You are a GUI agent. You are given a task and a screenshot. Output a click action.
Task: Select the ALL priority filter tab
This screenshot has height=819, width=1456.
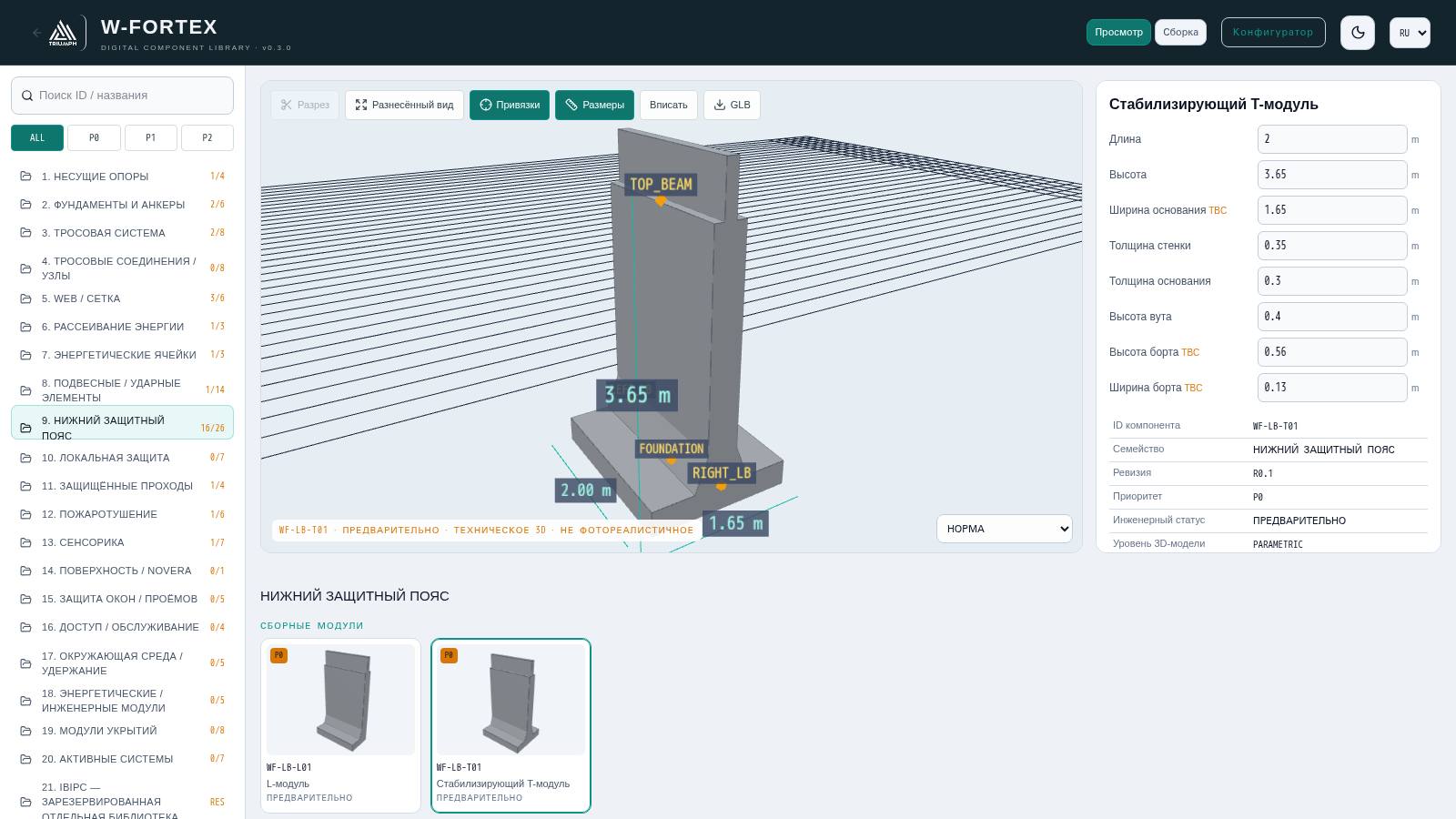click(x=37, y=137)
